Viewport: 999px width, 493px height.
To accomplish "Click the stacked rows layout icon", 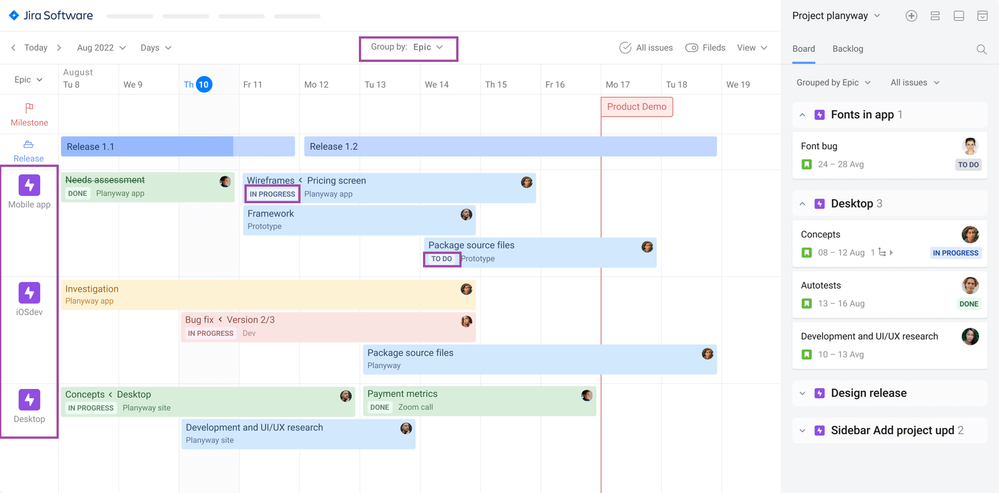I will (x=935, y=16).
